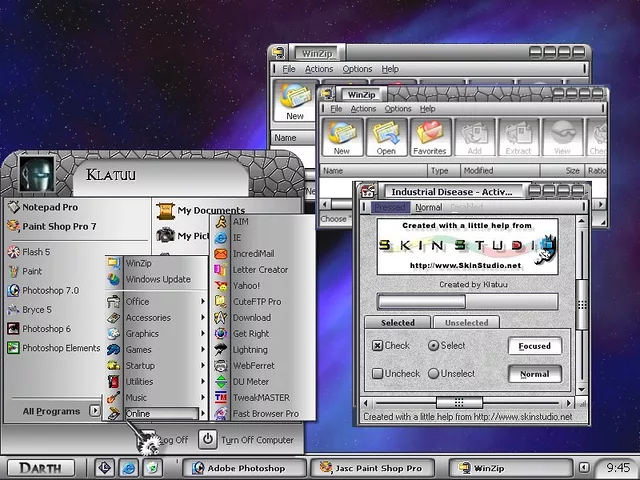640x480 pixels.
Task: Click the Turn Off Computer power icon
Action: 207,439
